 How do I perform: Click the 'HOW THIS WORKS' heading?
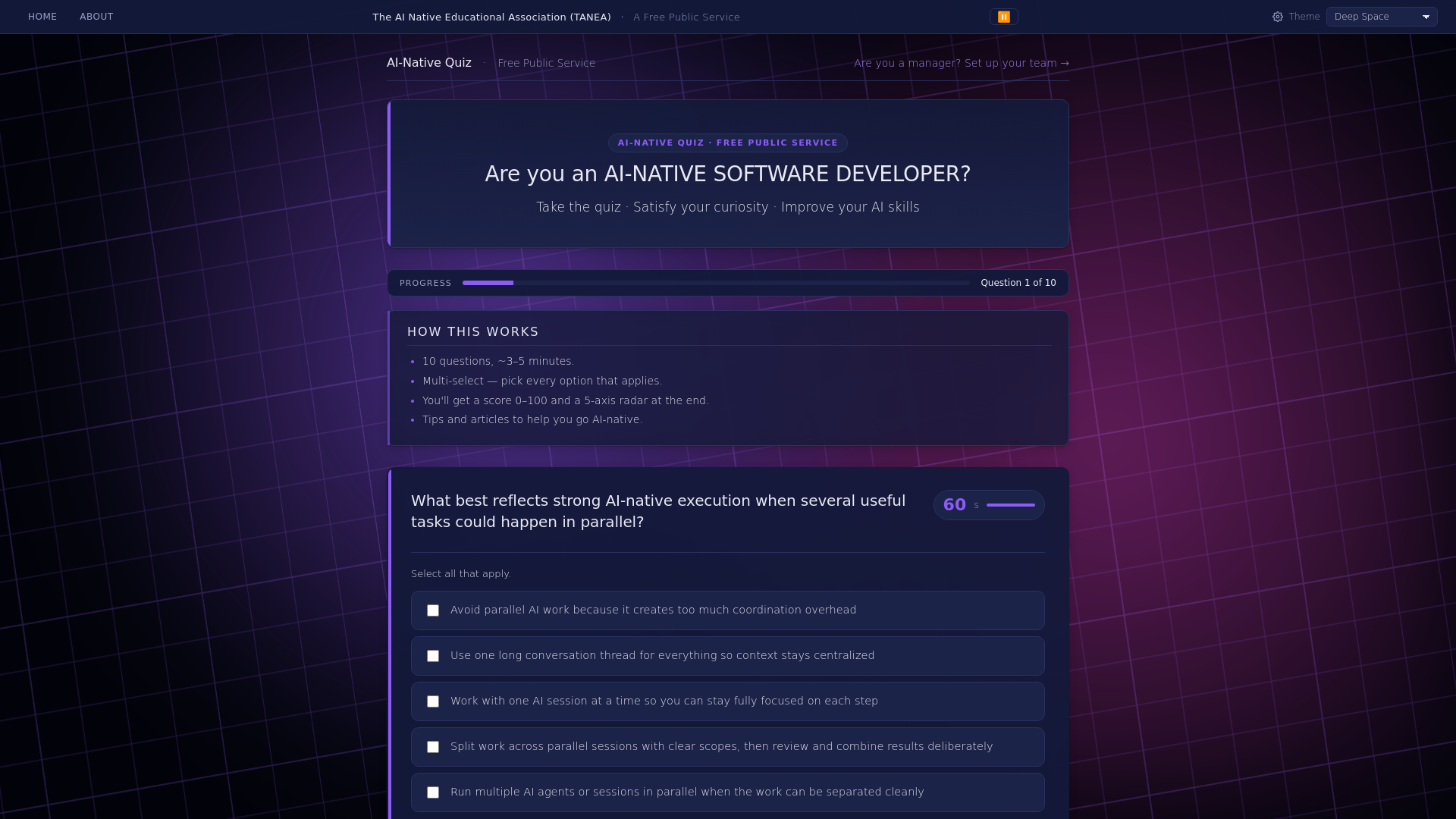pos(473,332)
